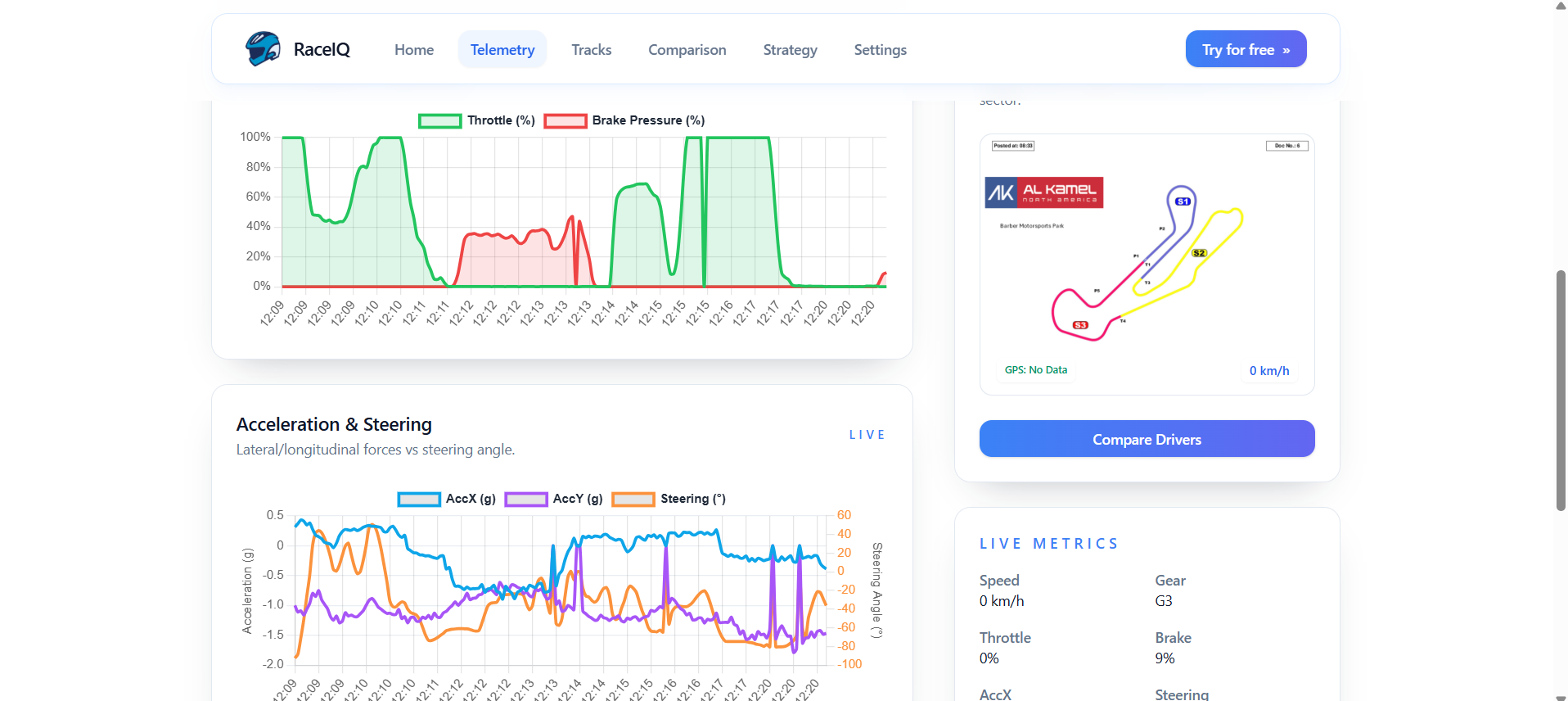Select the S3 sector marker on map

click(1080, 325)
